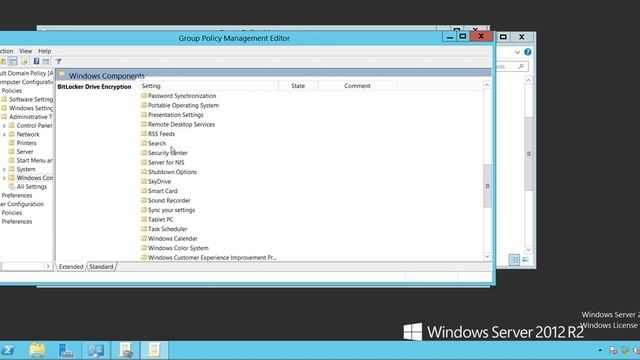Click the export list toolbar icon

24,61
